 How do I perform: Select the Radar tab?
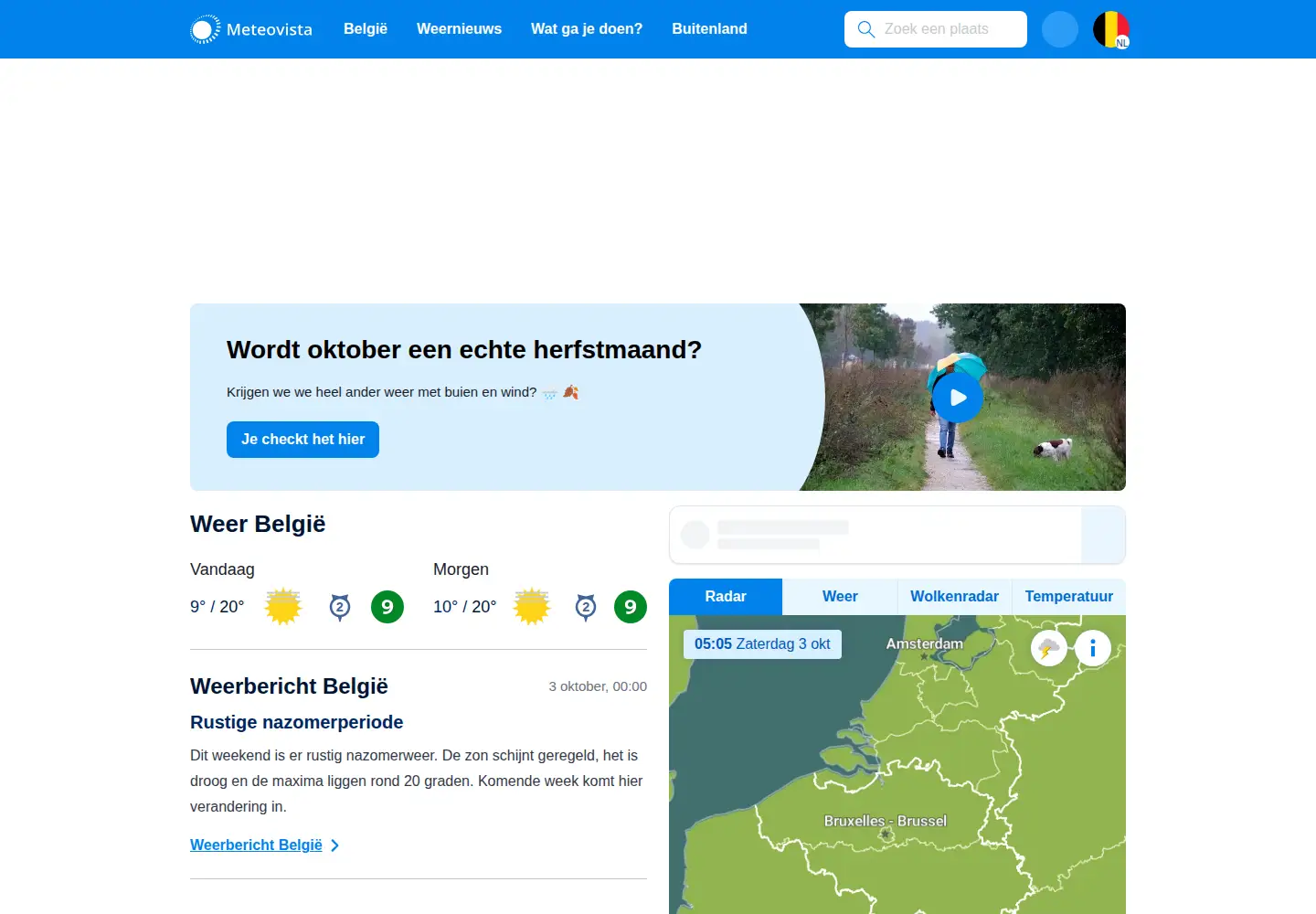click(726, 597)
